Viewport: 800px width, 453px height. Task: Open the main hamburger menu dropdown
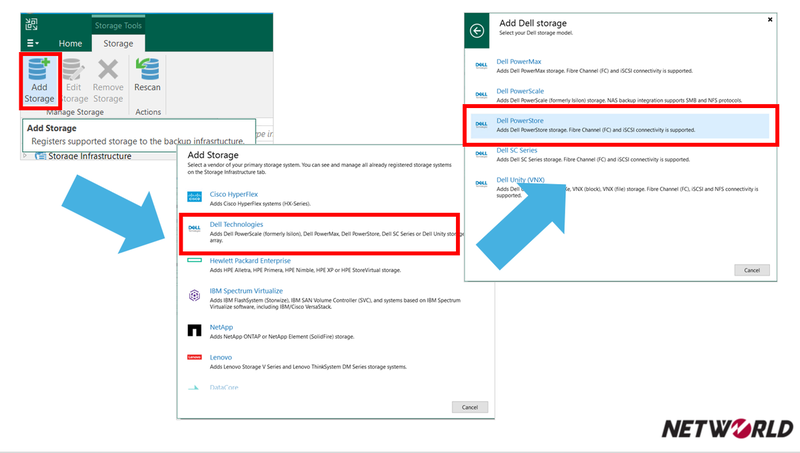click(x=33, y=43)
